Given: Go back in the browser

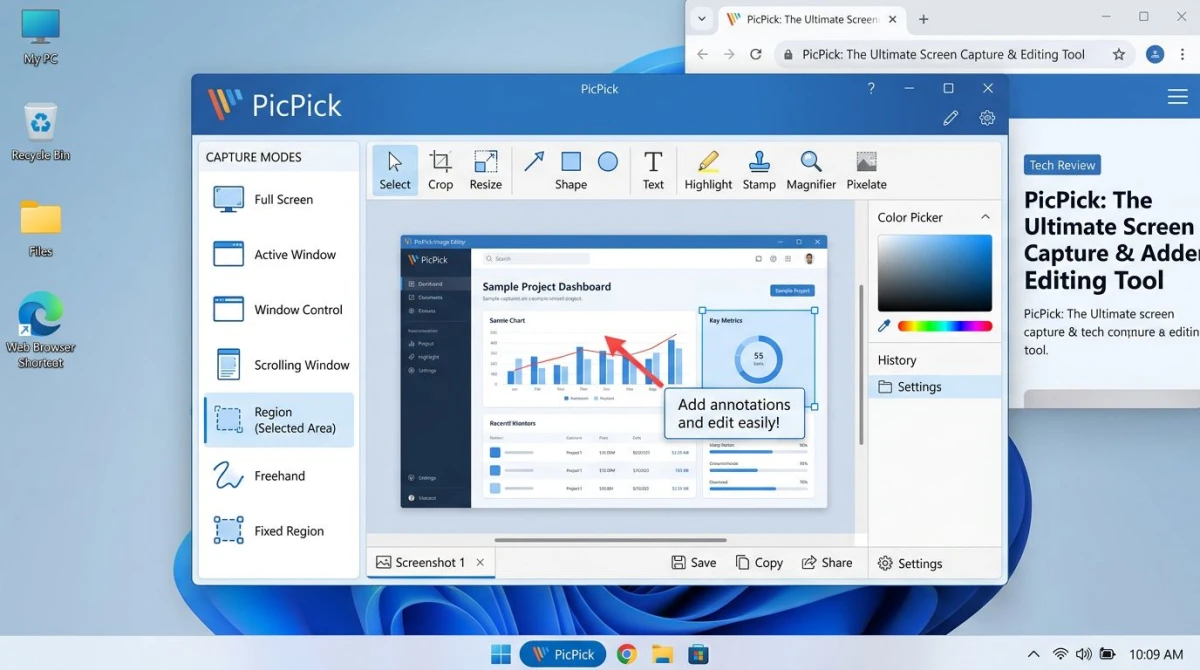Looking at the screenshot, I should 702,55.
